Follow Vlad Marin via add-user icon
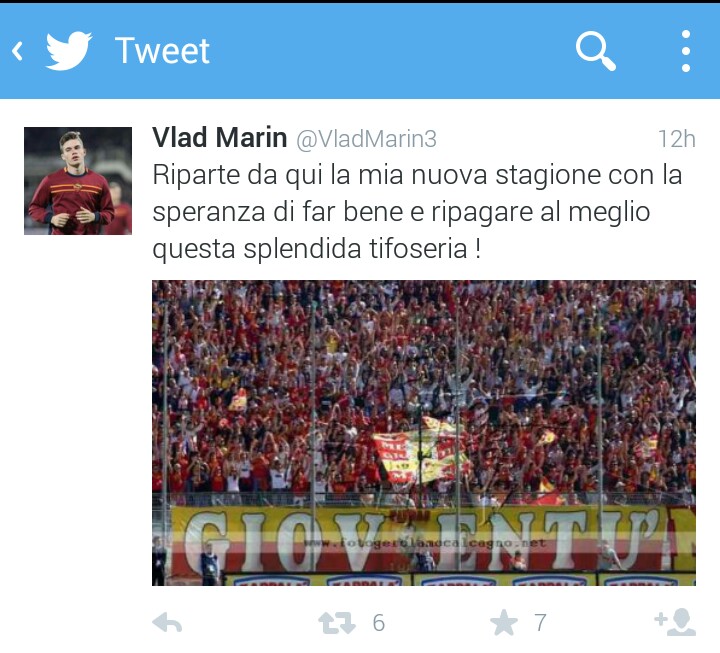The image size is (720, 653). pyautogui.click(x=675, y=622)
